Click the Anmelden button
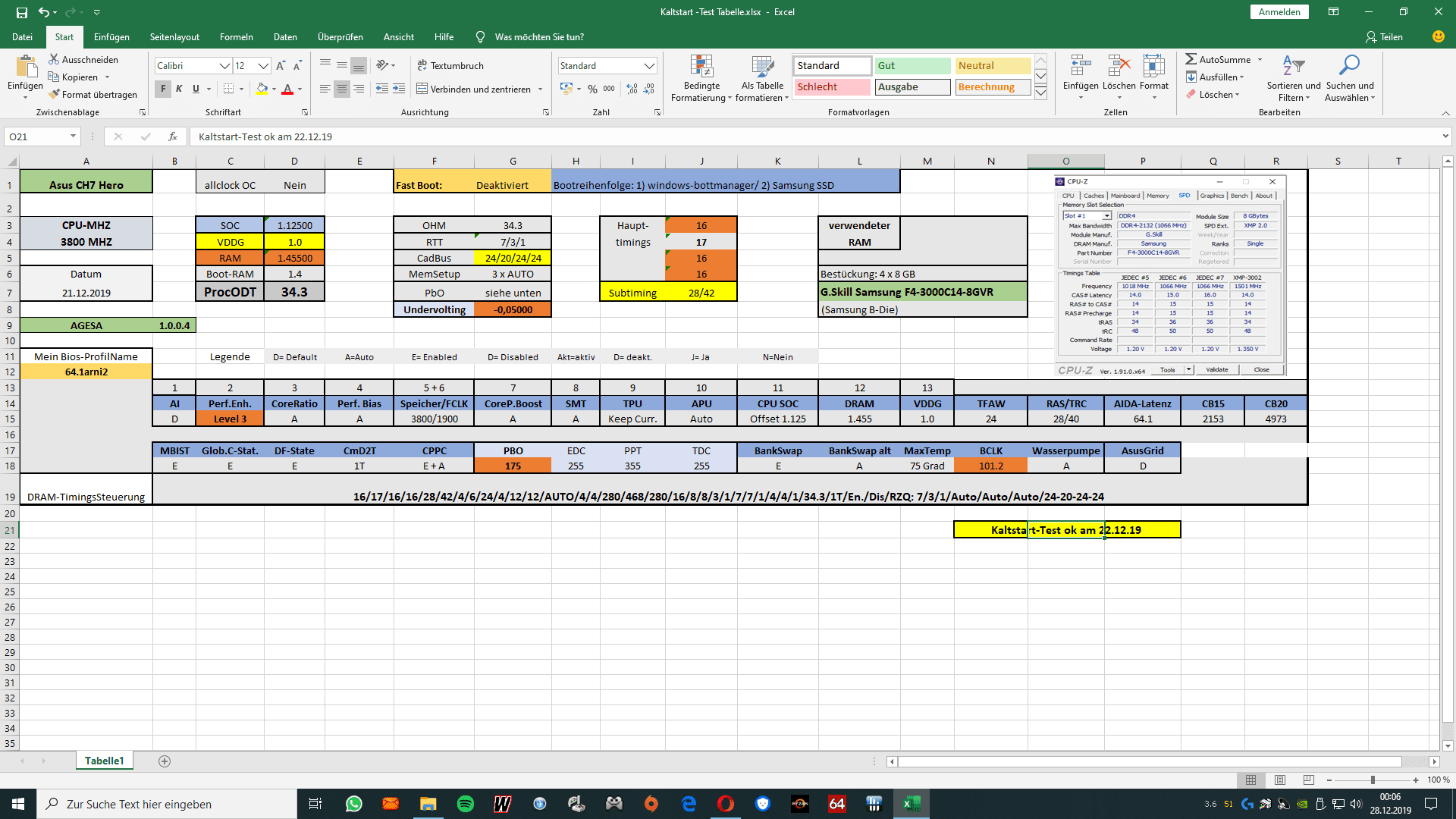 point(1279,11)
